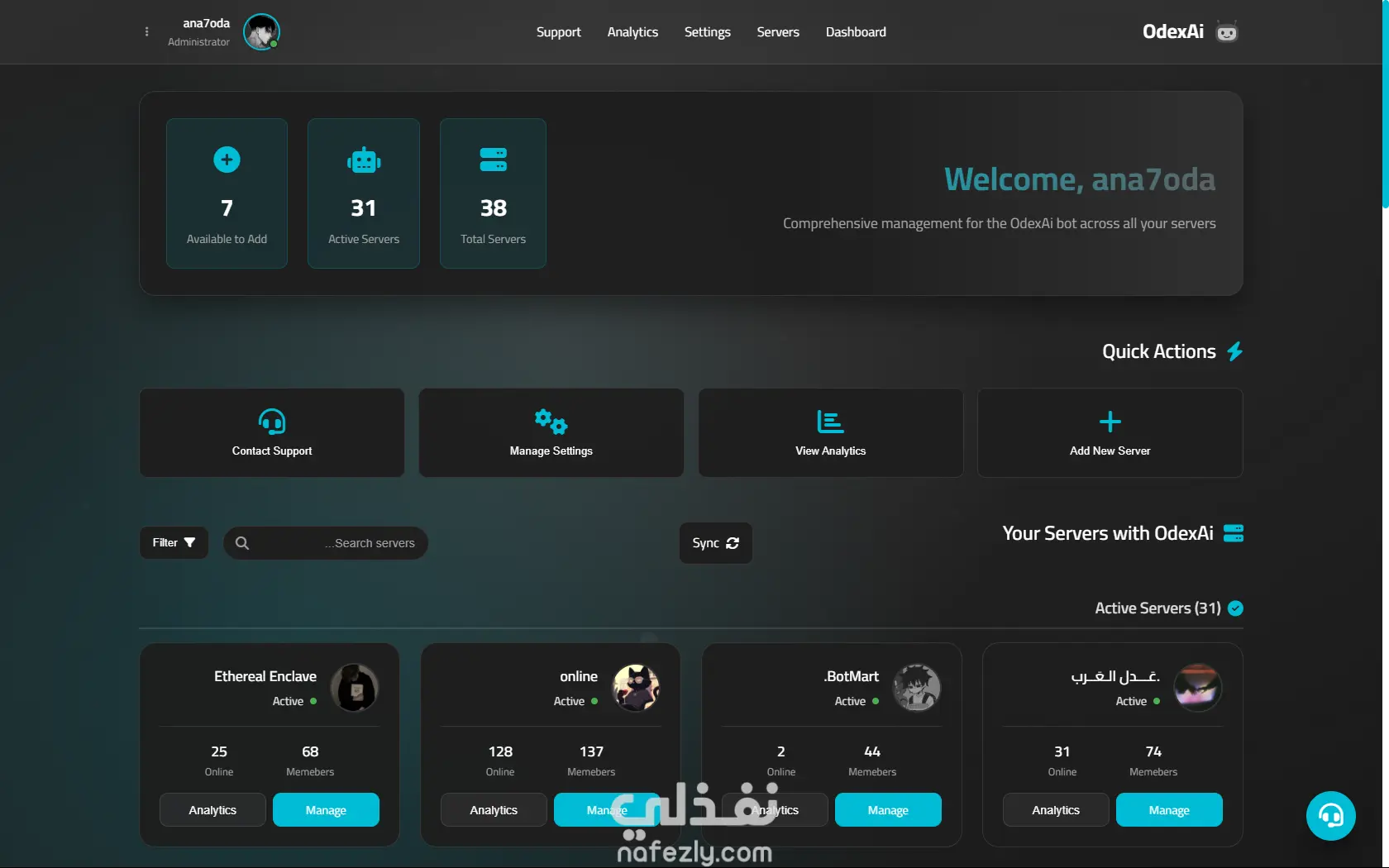Navigate to Servers in the top menu
Screen dimensions: 1389x868
coord(778,32)
